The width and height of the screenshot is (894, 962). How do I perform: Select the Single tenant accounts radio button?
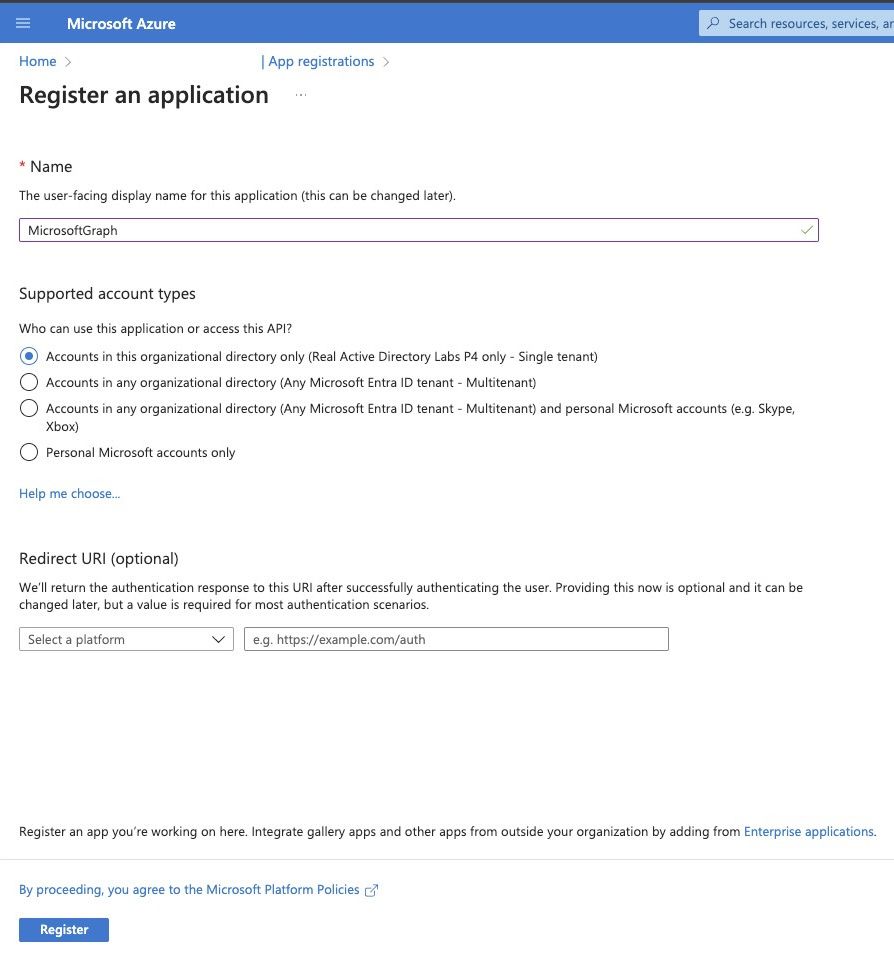pyautogui.click(x=29, y=356)
